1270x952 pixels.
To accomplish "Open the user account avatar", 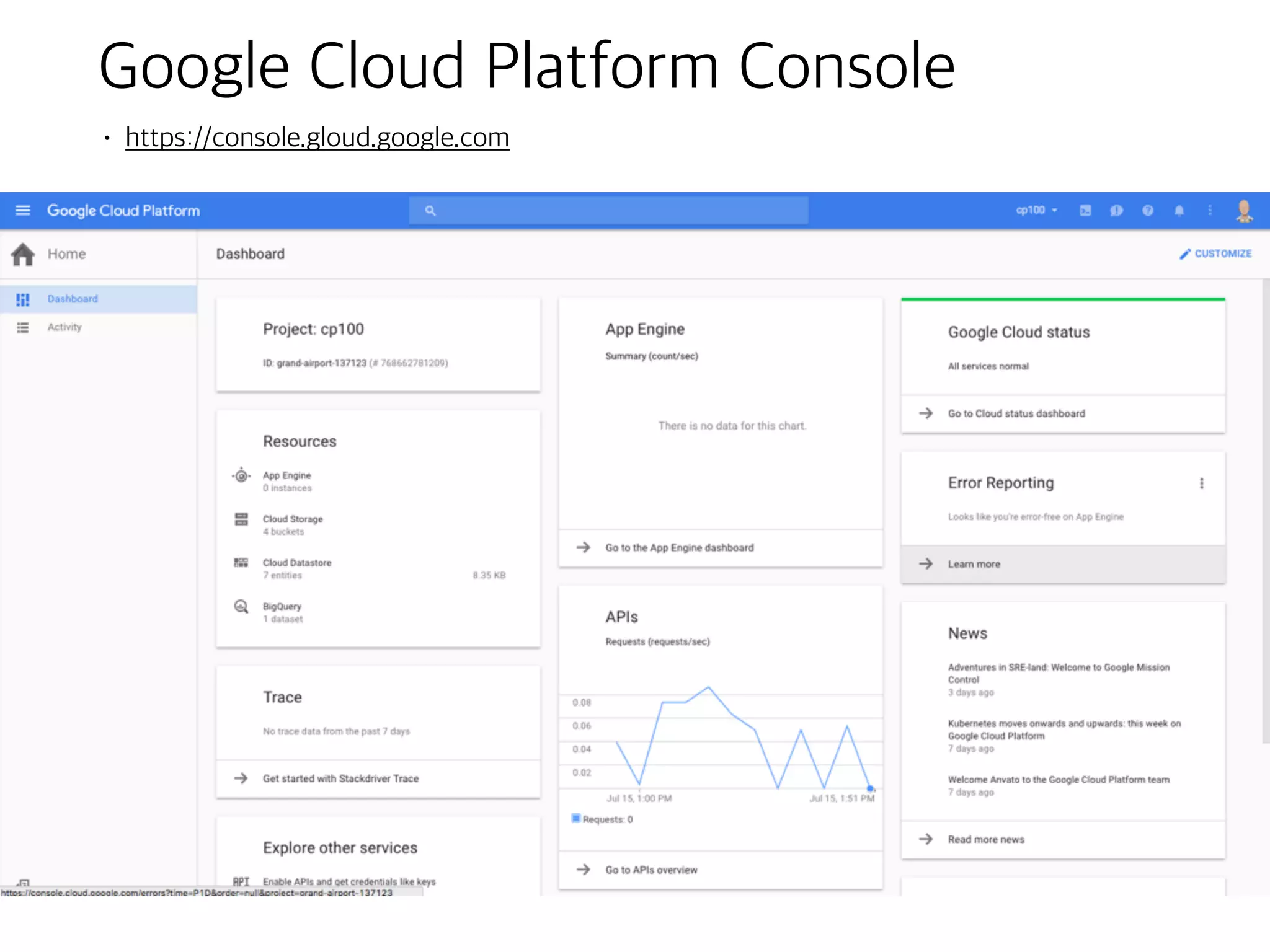I will (x=1244, y=211).
